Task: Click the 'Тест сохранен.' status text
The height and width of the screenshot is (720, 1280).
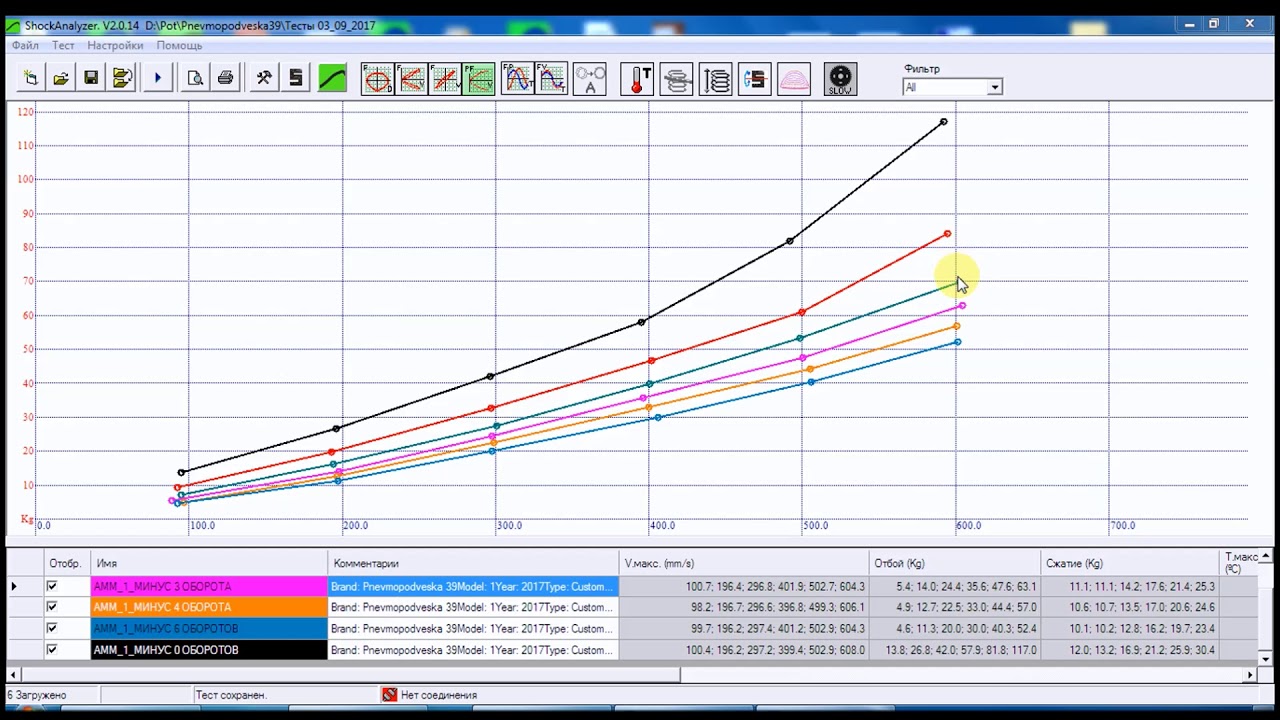Action: (x=231, y=695)
